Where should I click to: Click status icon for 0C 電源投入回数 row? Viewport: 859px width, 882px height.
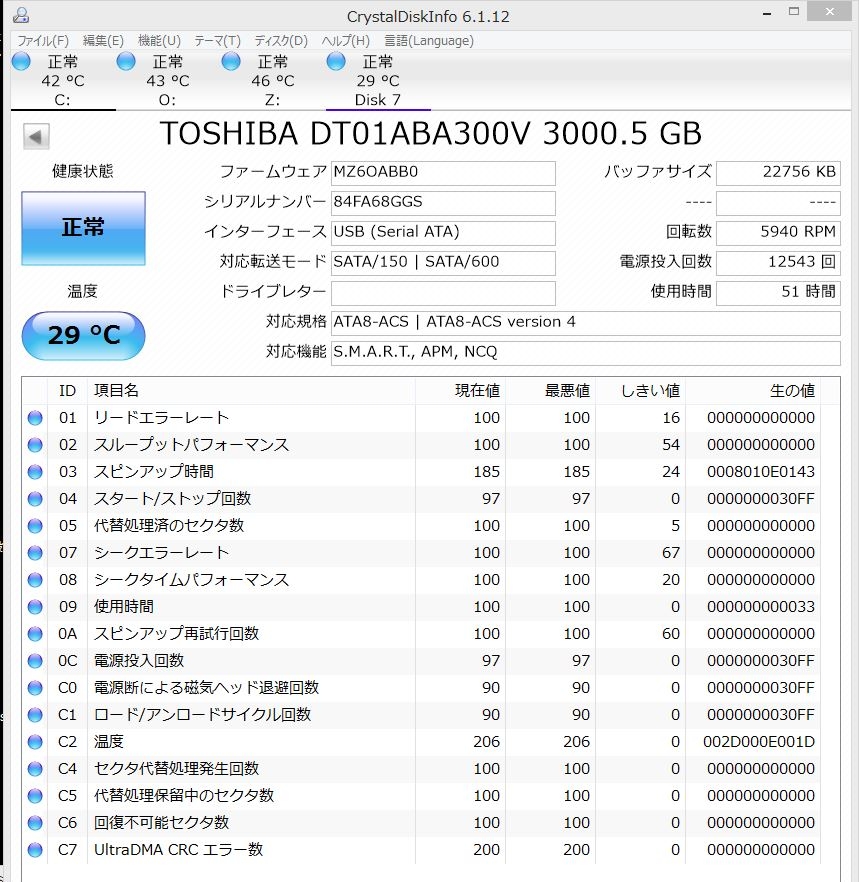pos(35,661)
